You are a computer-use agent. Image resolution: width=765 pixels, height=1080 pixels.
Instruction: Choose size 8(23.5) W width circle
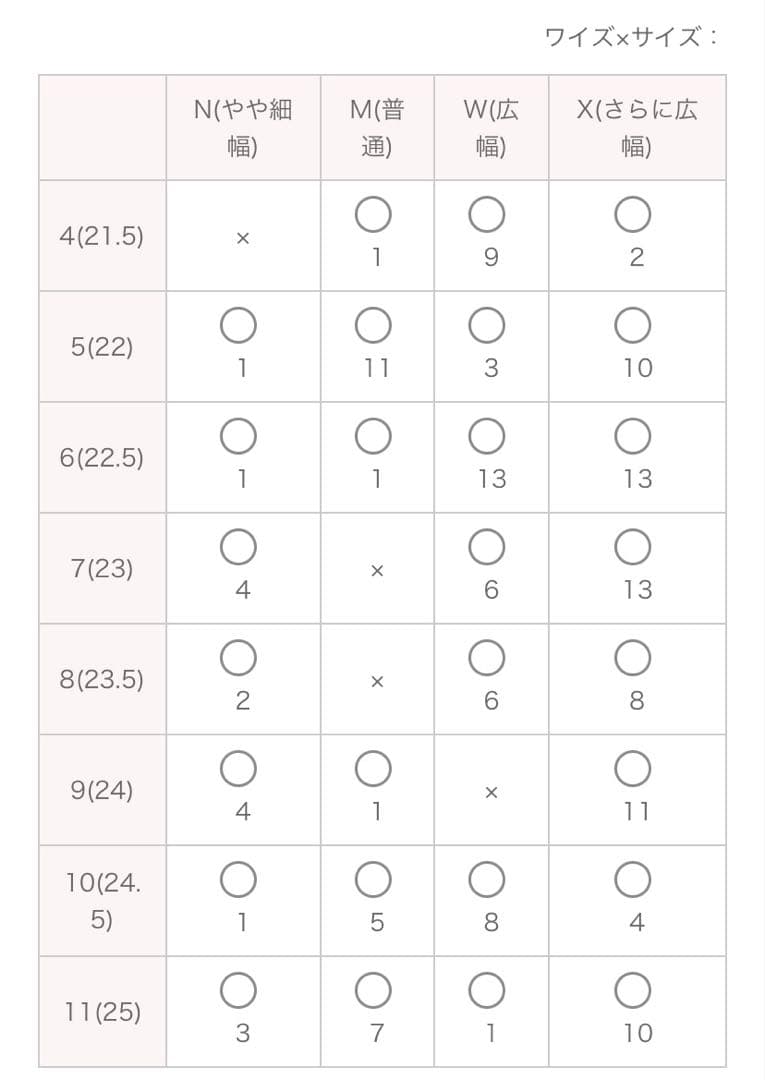(487, 658)
